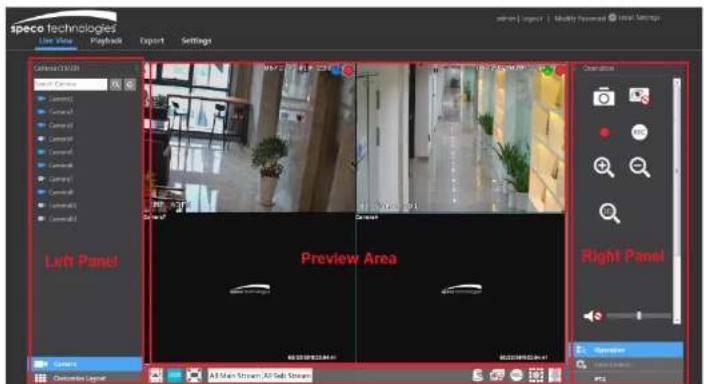Click the magnifier search button in left panel
Screen dimensions: 704x384
(x=115, y=84)
